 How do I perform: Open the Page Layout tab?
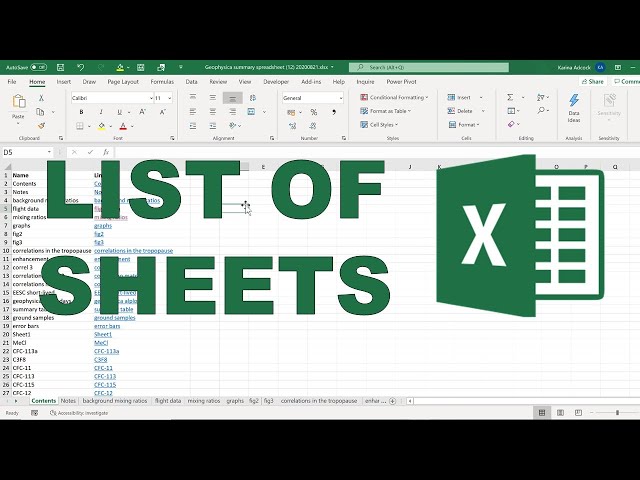pyautogui.click(x=123, y=82)
